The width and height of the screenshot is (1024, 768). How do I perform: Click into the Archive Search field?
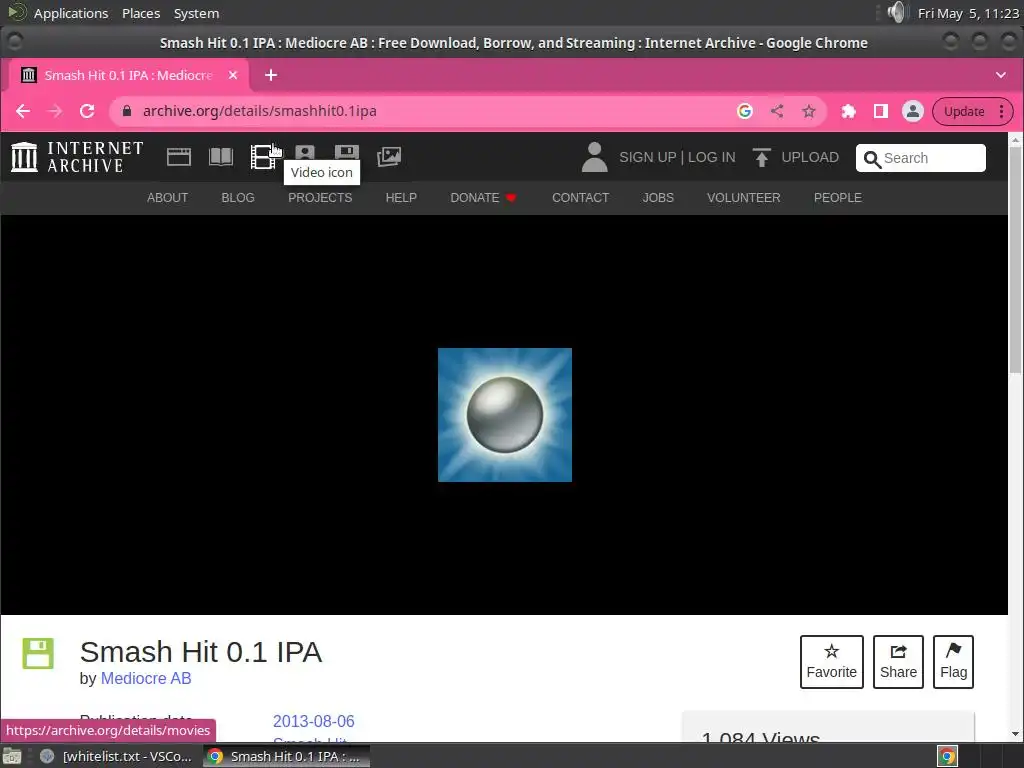tap(920, 158)
